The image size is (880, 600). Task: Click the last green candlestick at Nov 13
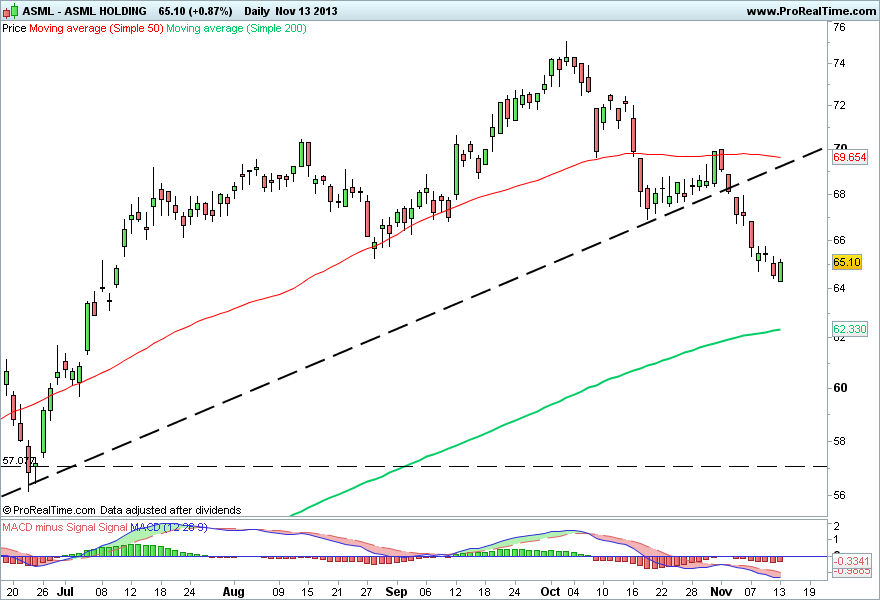[x=780, y=271]
